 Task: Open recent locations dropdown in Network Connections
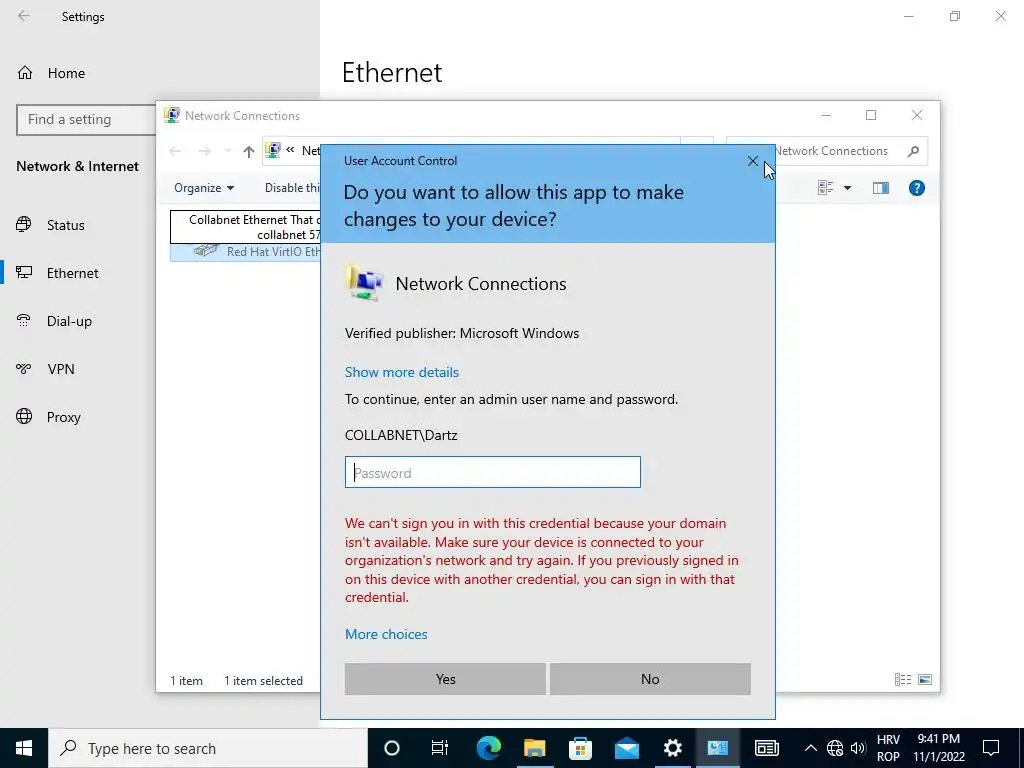pyautogui.click(x=228, y=152)
